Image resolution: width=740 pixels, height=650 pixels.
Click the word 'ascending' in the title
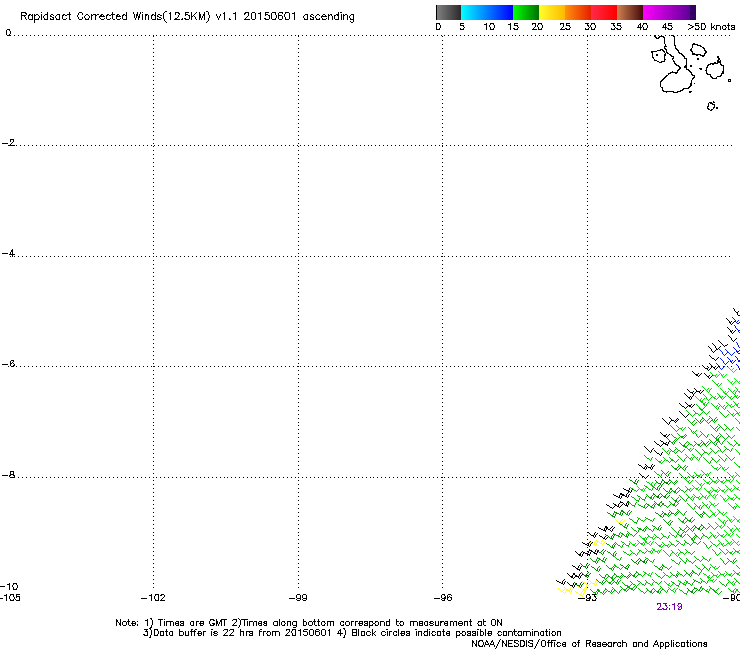coord(328,17)
